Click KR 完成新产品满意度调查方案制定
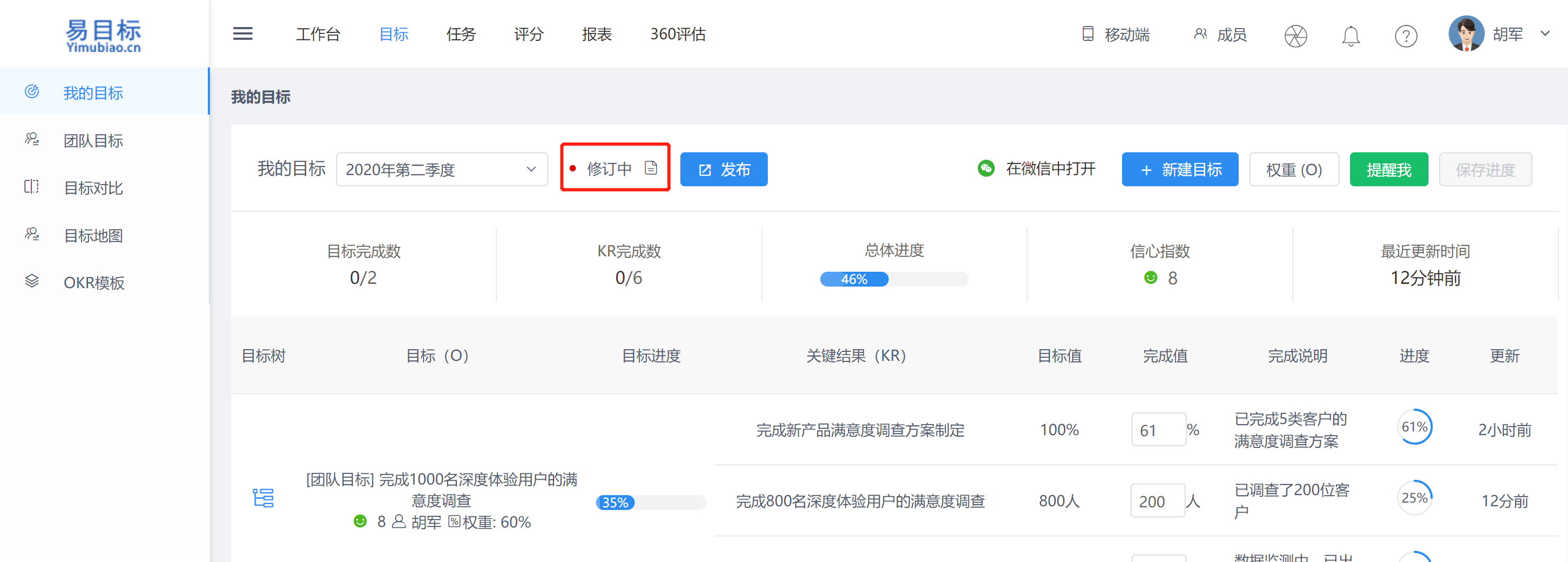1568x562 pixels. tap(860, 430)
